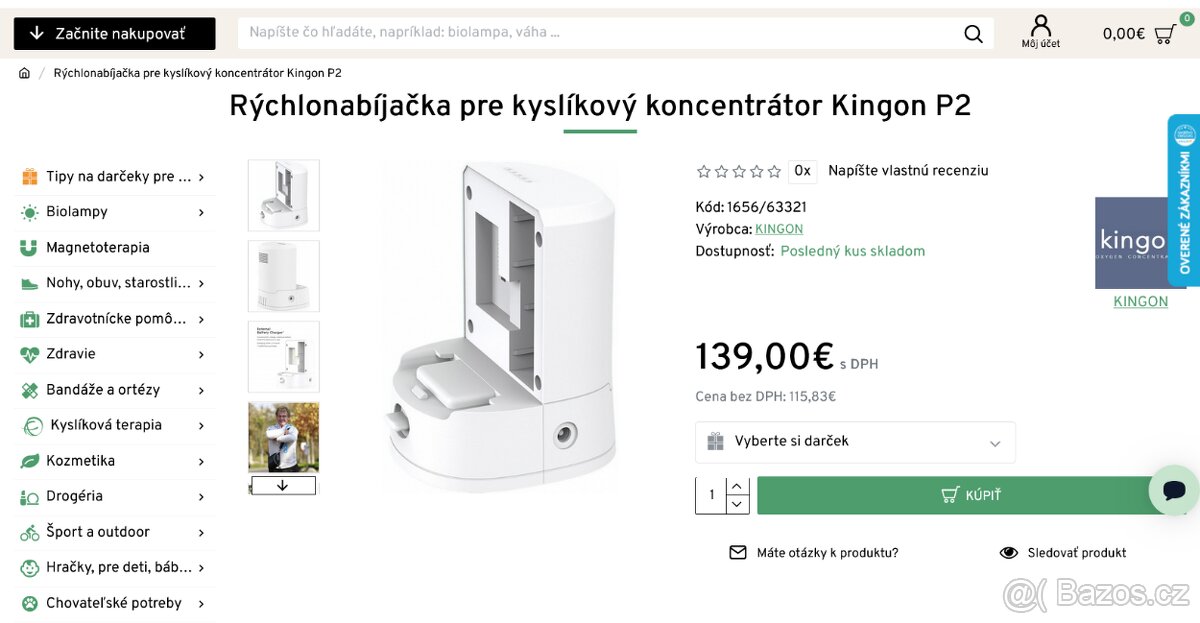
Task: Select the Biolampy category icon
Action: click(28, 211)
